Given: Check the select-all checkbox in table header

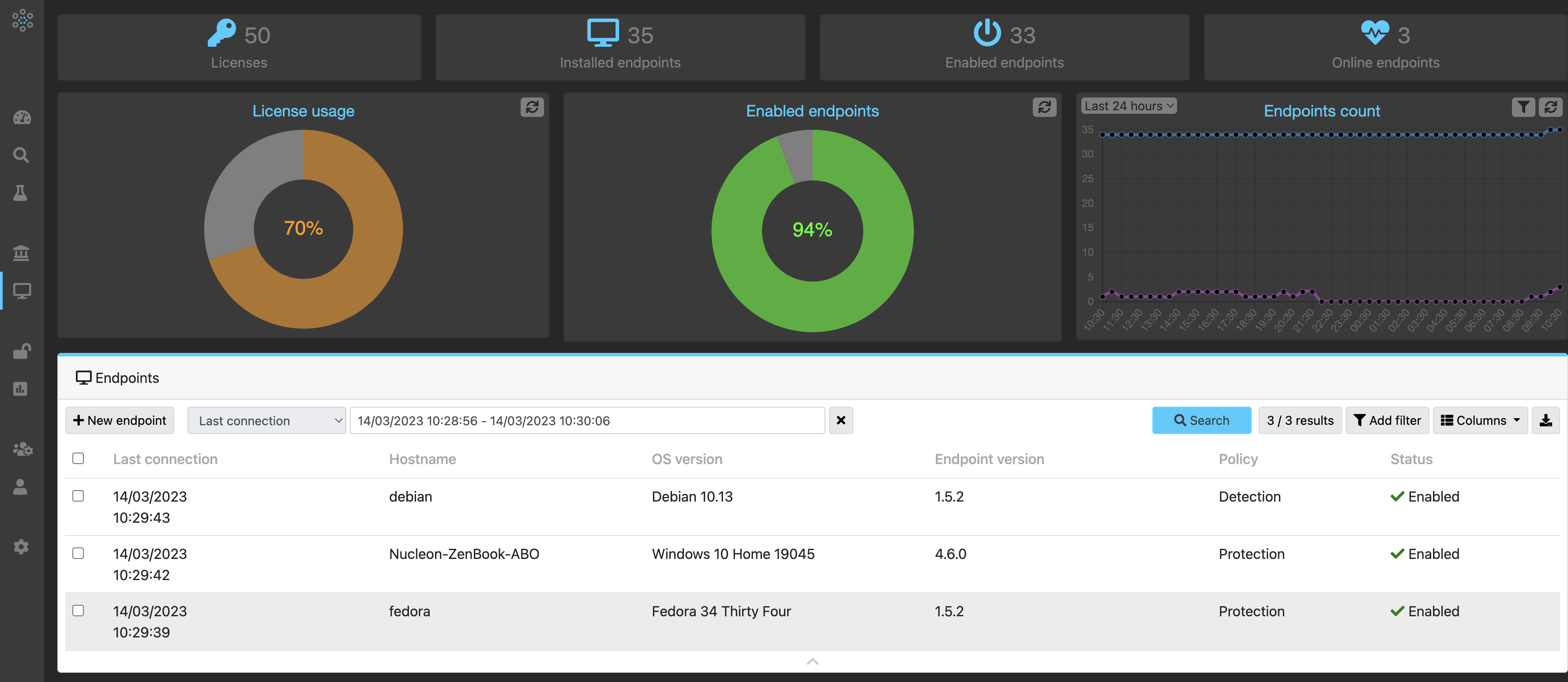Looking at the screenshot, I should coord(78,458).
